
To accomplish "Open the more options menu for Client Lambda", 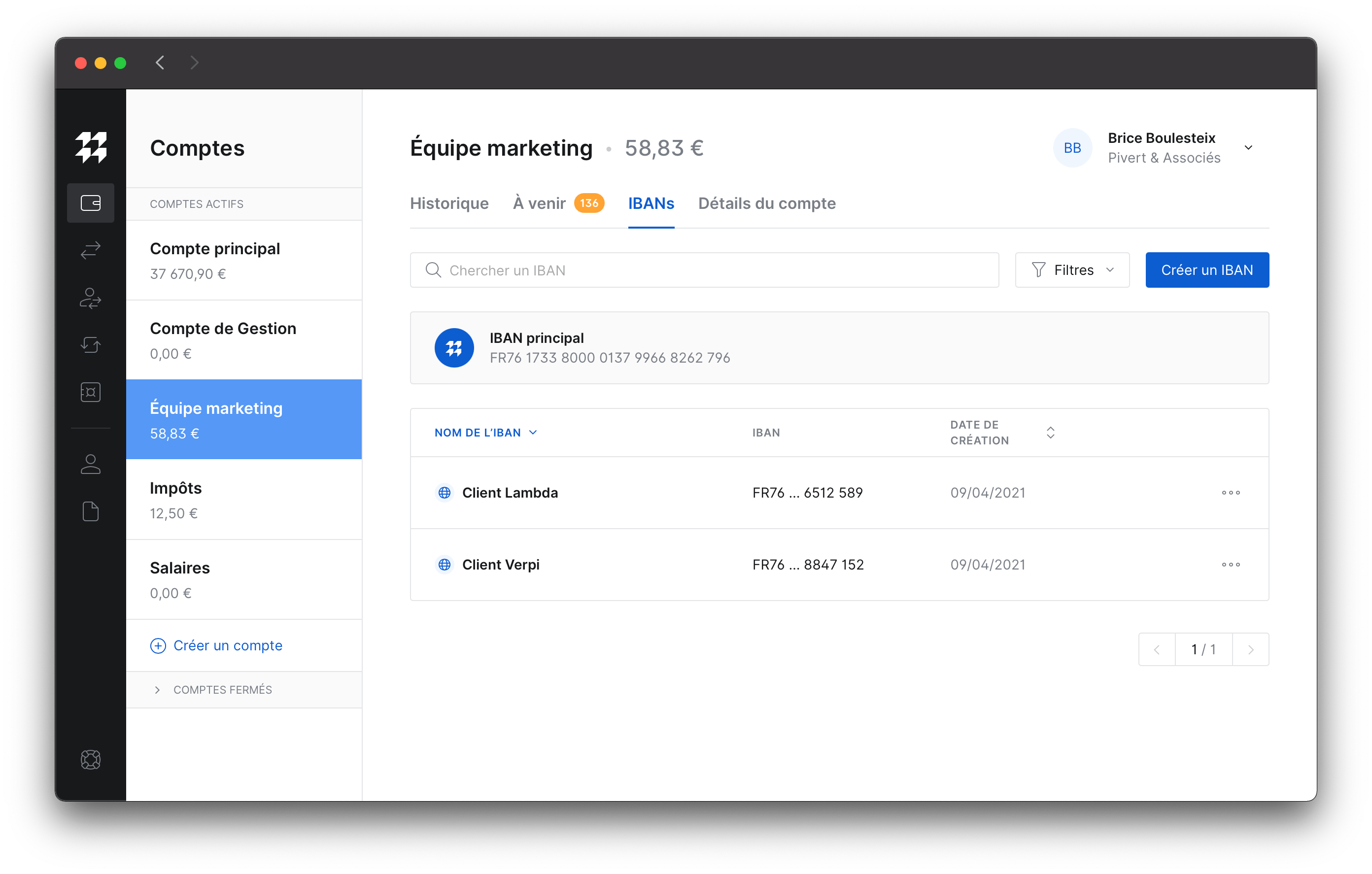I will click(x=1231, y=492).
